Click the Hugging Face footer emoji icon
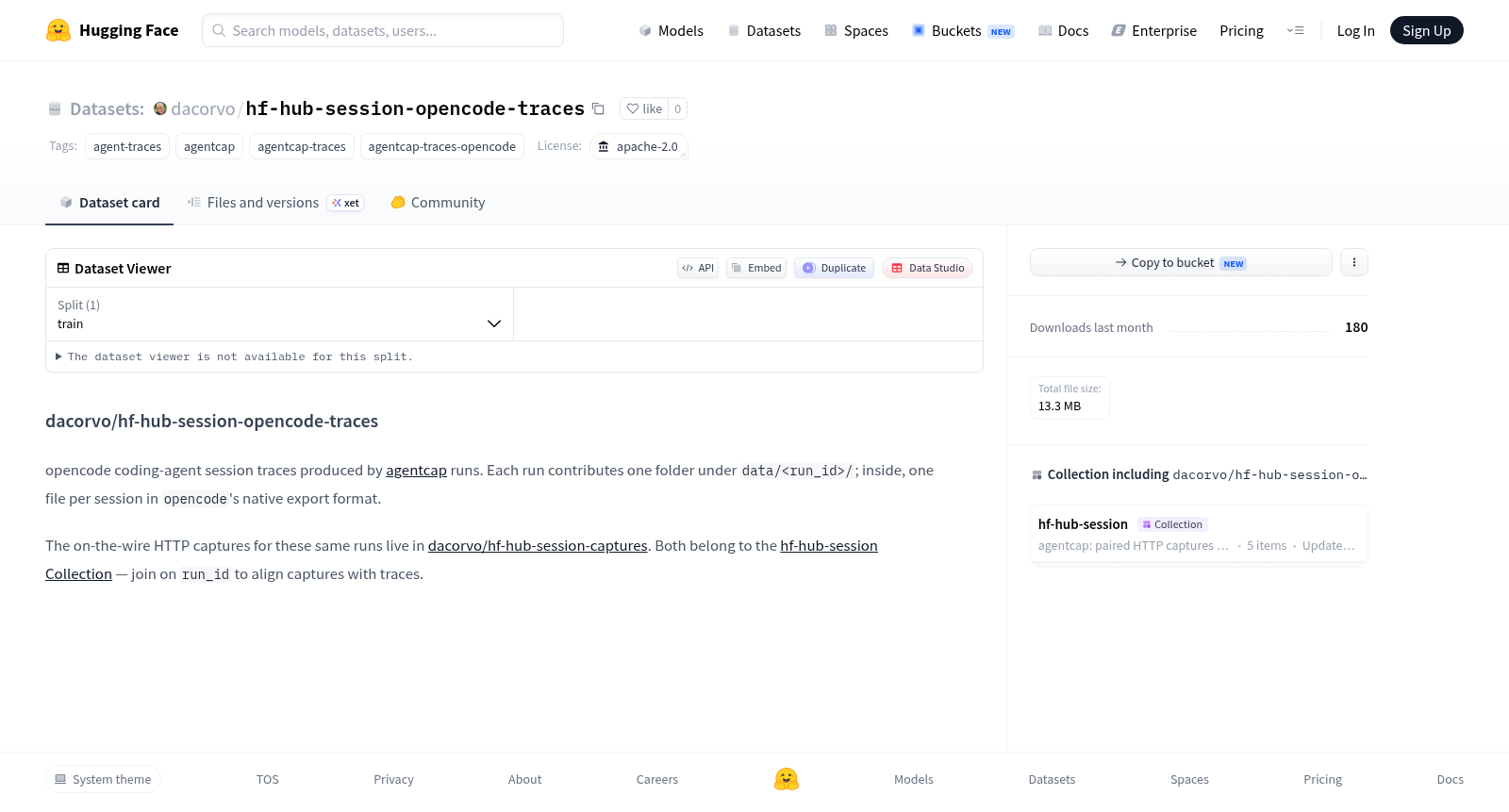The image size is (1509, 812). [x=787, y=779]
